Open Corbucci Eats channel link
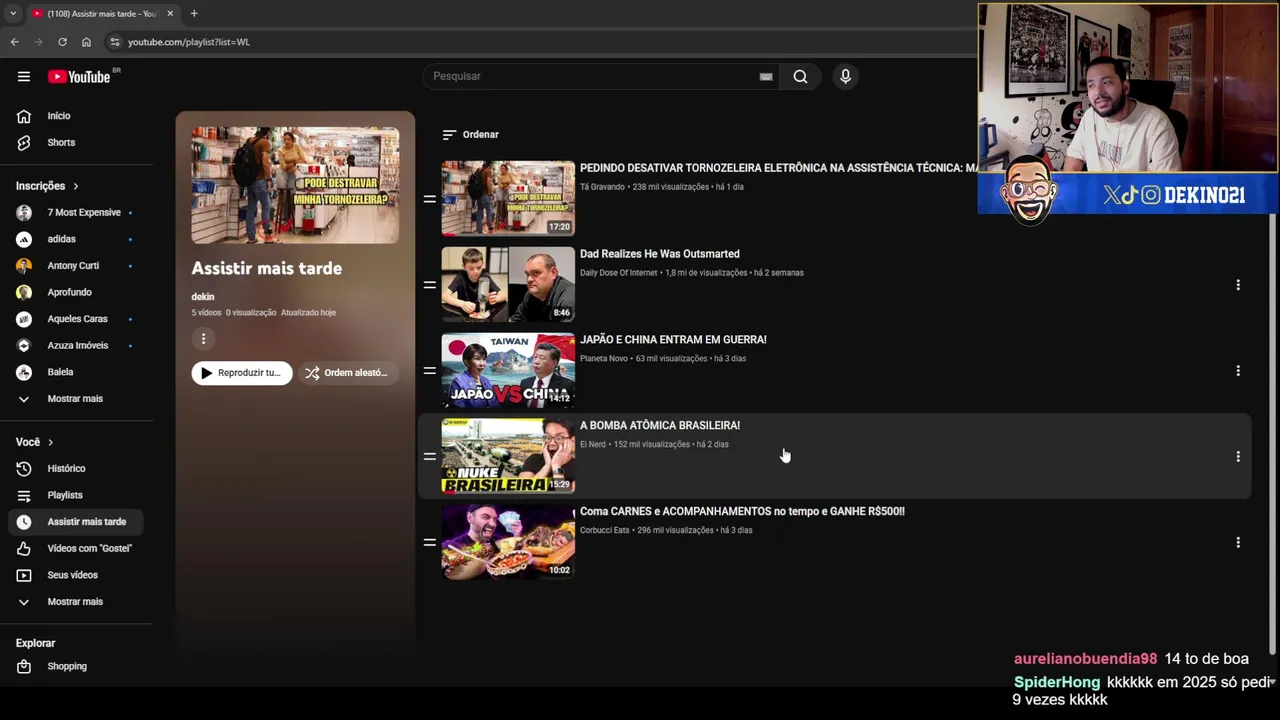This screenshot has height=720, width=1280. 605,531
